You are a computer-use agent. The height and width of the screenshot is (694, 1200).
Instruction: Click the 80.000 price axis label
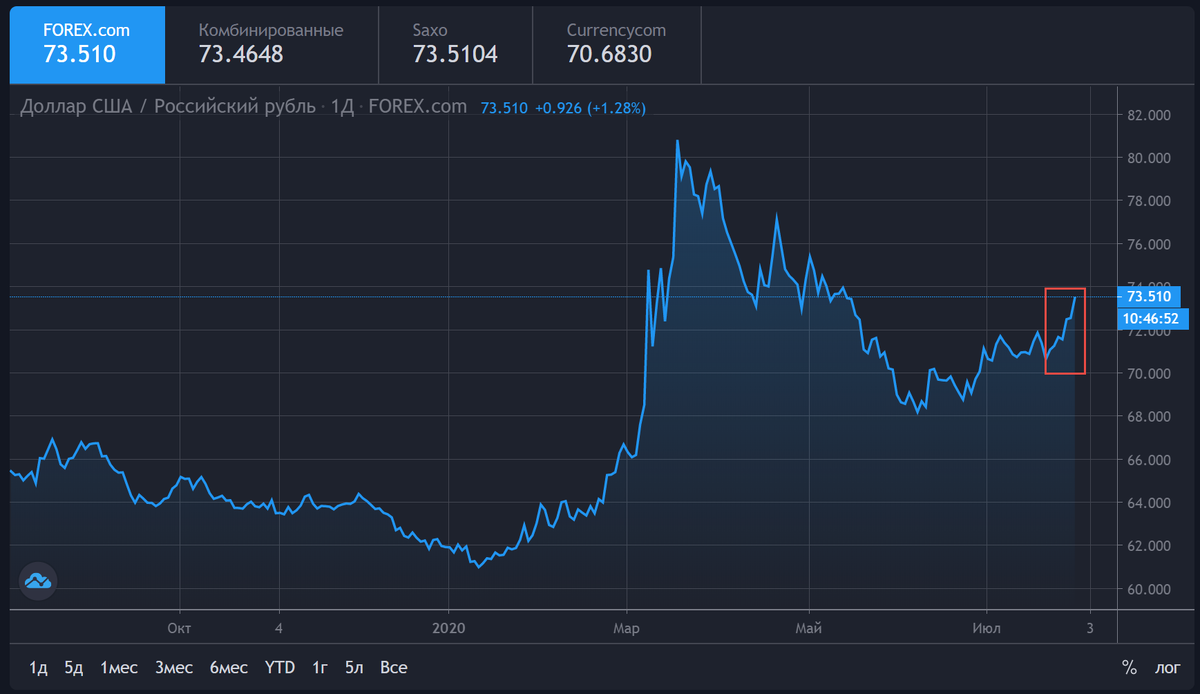[1148, 158]
